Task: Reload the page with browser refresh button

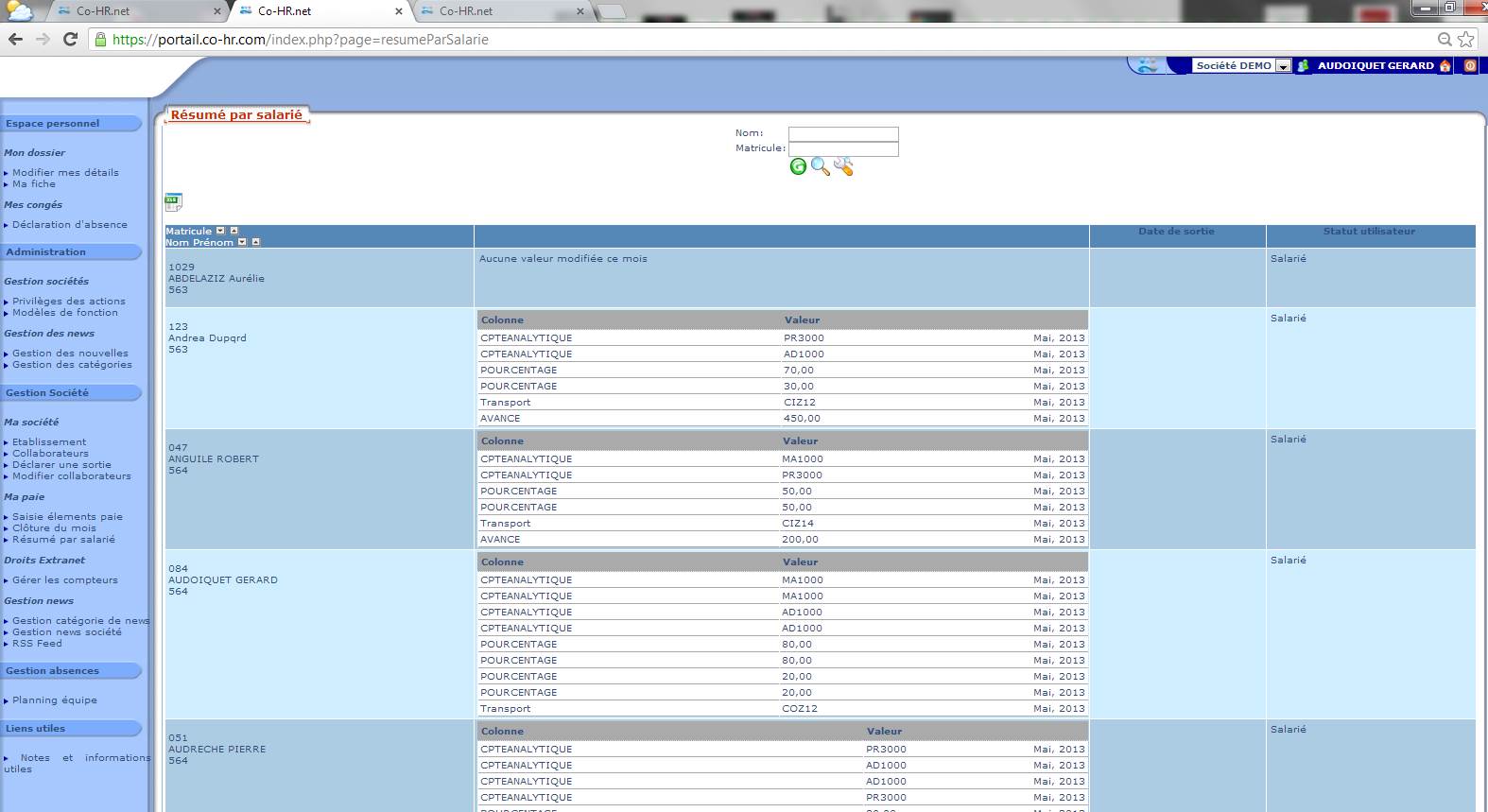Action: pyautogui.click(x=70, y=40)
